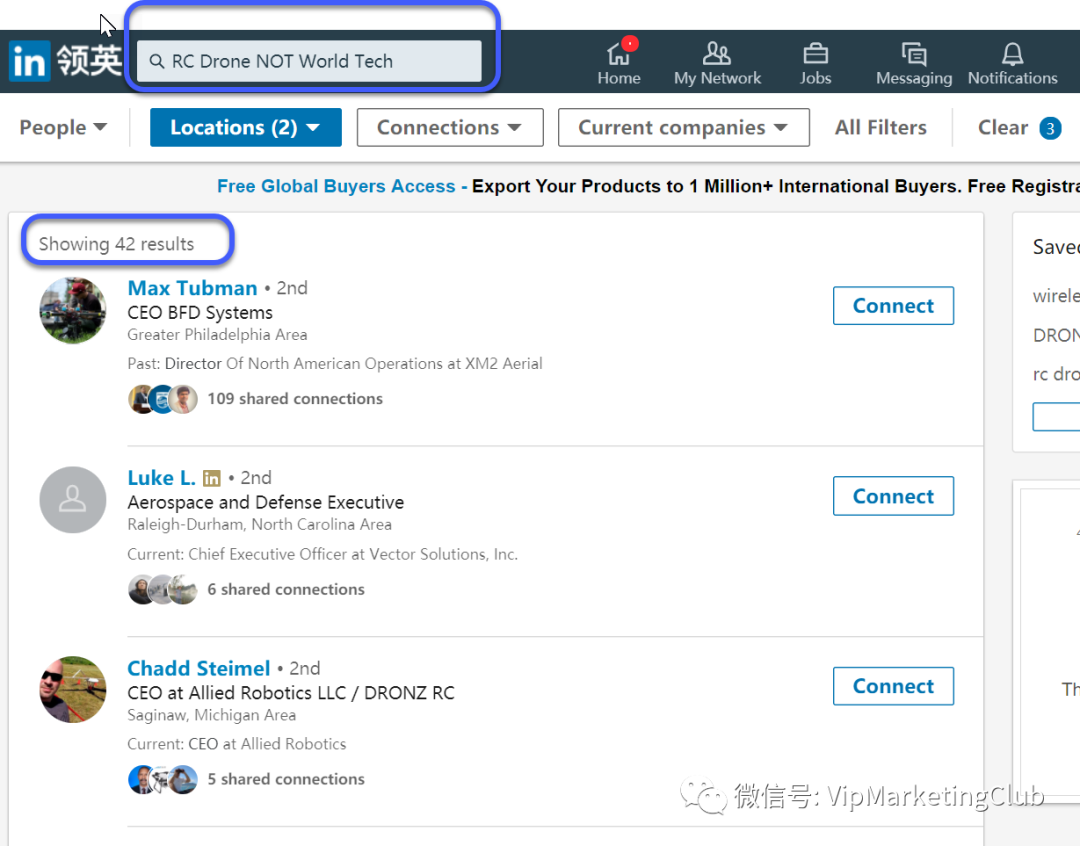Screen dimensions: 1080x846
Task: Click the search magnifier icon
Action: [x=157, y=61]
